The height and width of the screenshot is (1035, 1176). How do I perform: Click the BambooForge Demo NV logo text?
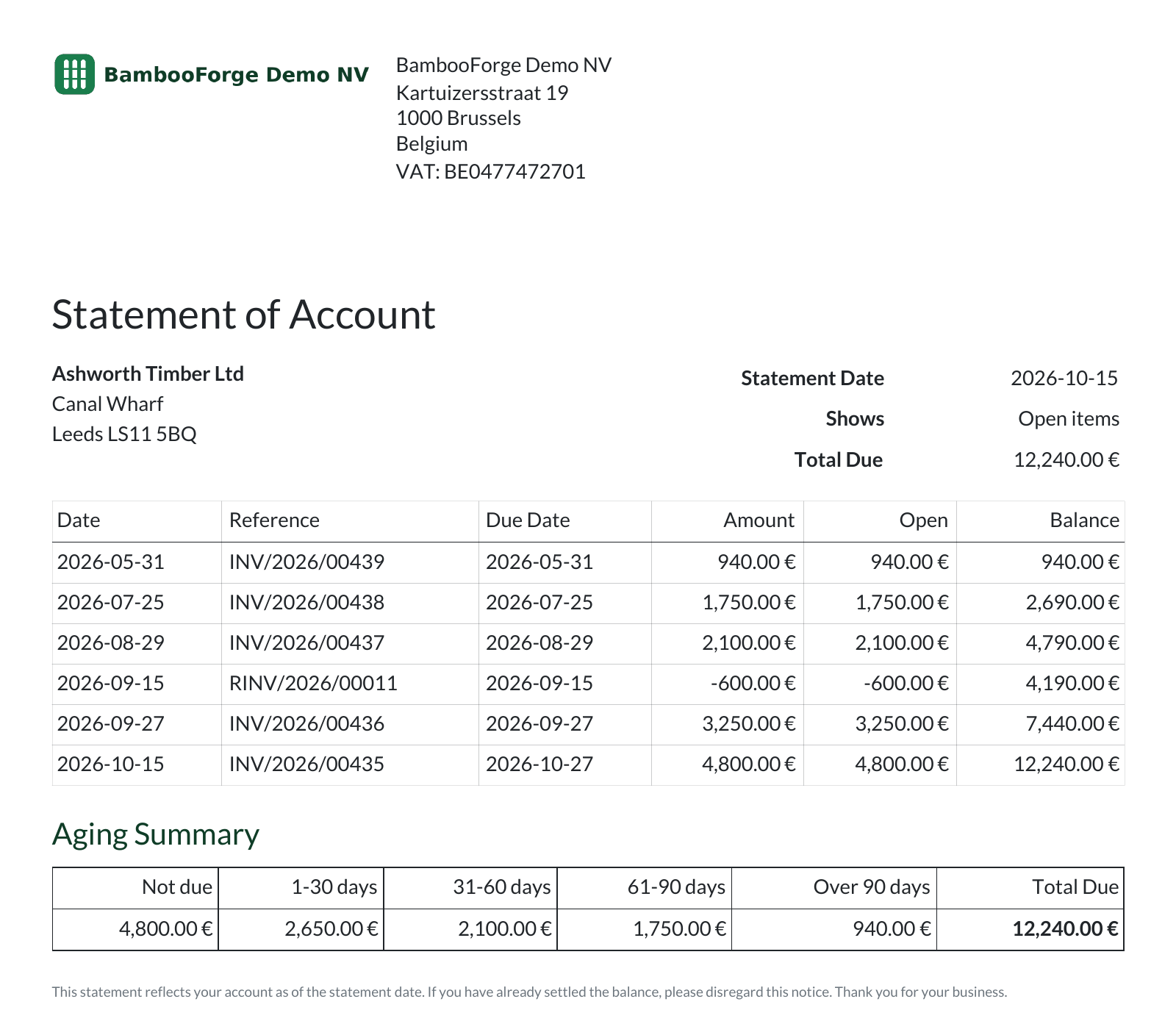(236, 75)
